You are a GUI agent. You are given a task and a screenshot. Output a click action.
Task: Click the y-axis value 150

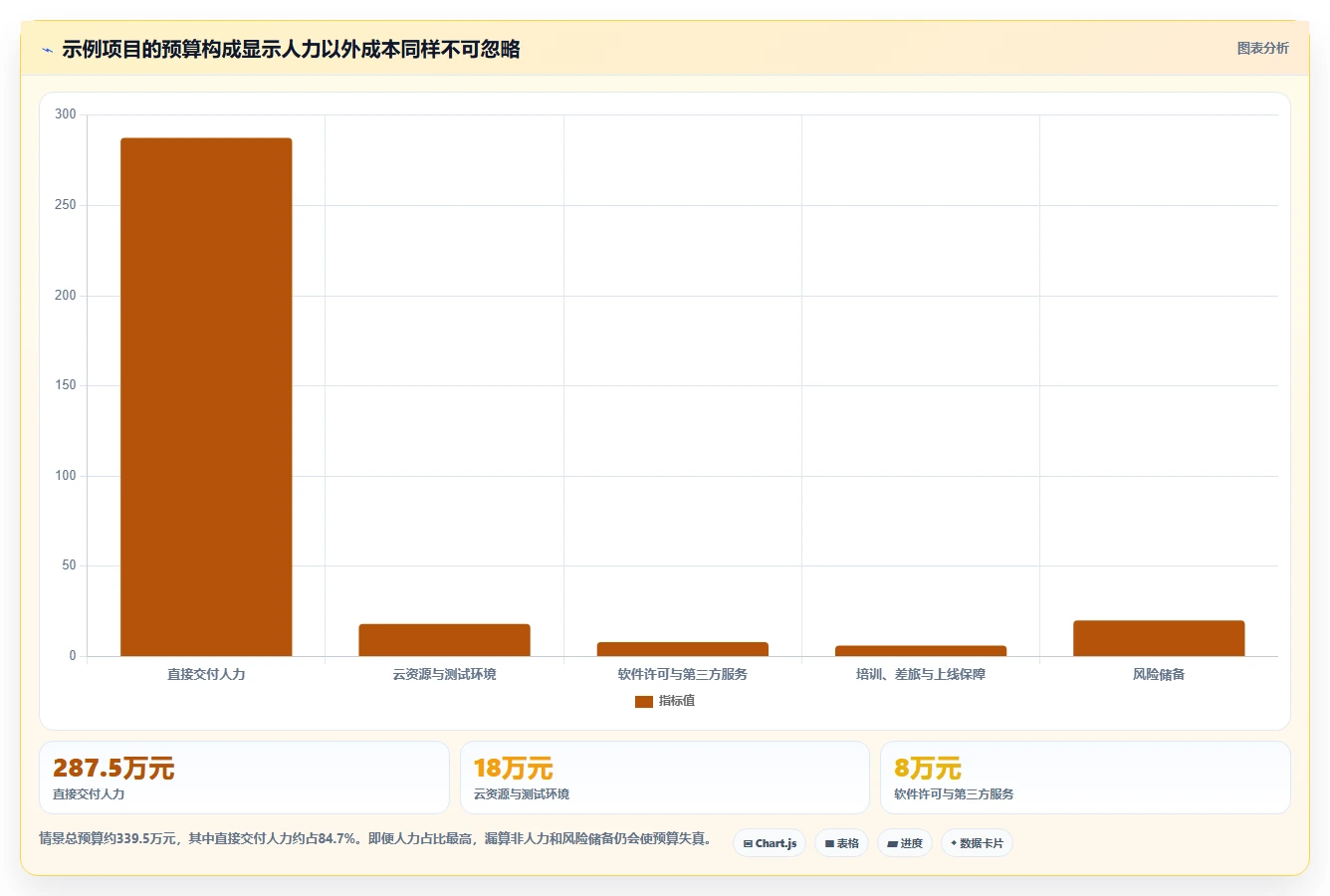tap(66, 385)
